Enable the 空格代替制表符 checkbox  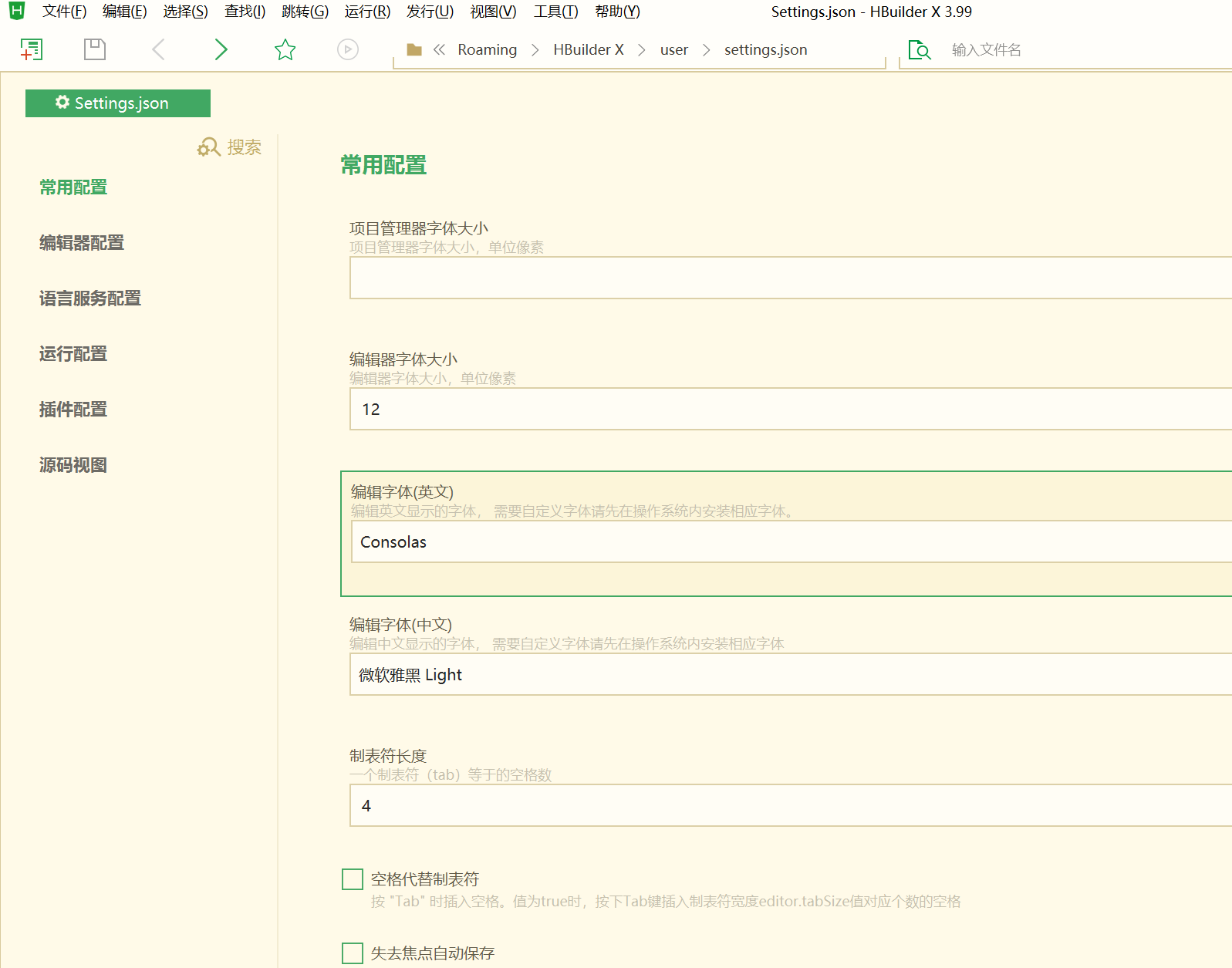click(x=353, y=879)
